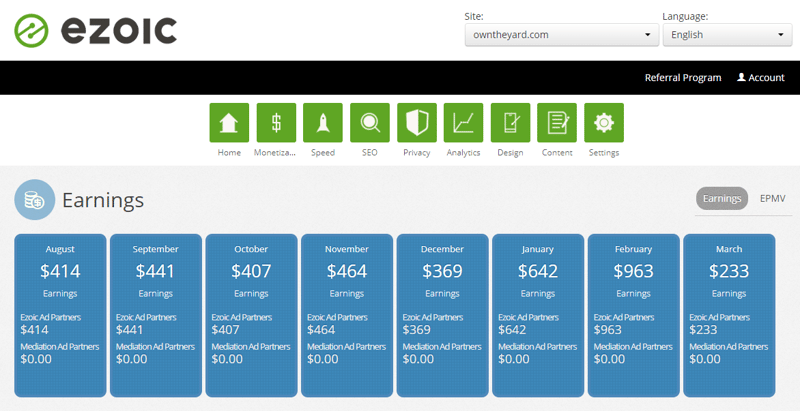Expand the Site dropdown showing owntheyard.com
This screenshot has height=411, width=800.
point(562,35)
